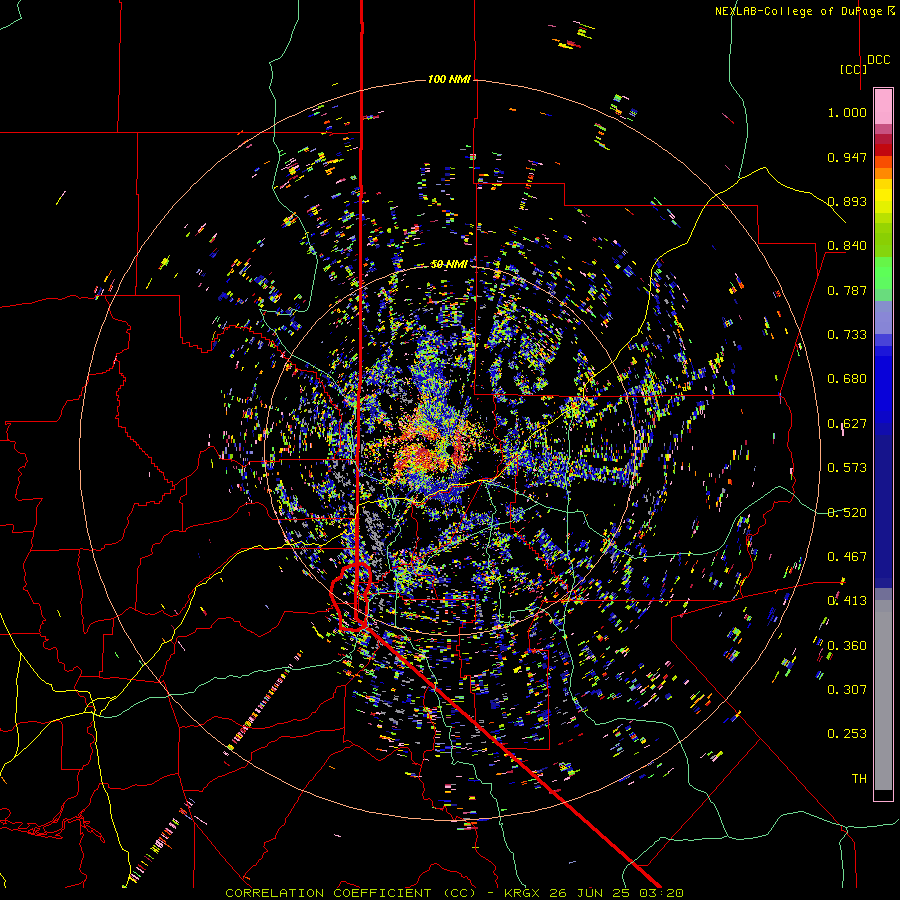Click the 0.467 color scale value
Viewport: 900px width, 900px height.
tap(847, 557)
